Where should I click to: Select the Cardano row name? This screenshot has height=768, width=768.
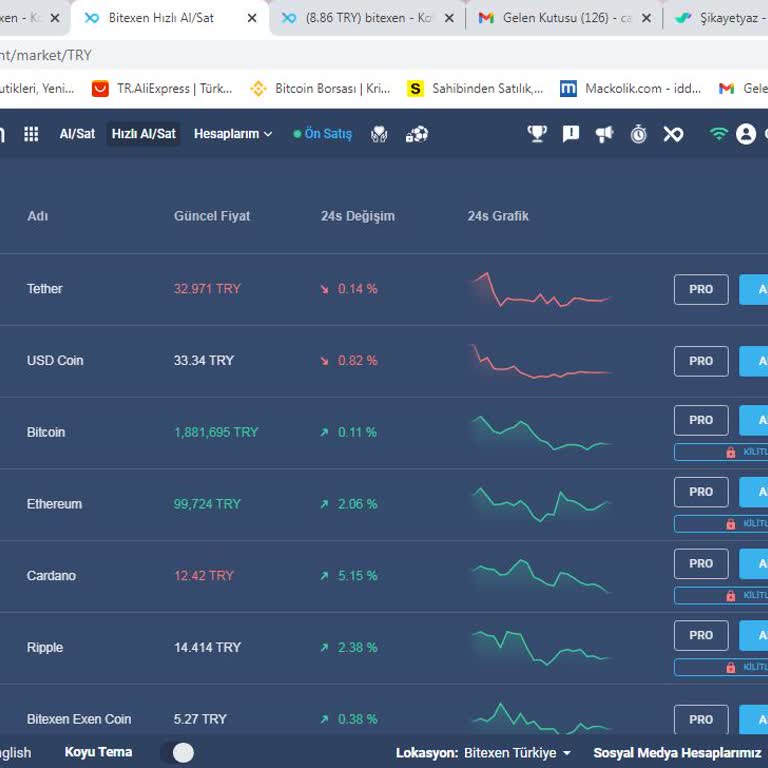click(x=51, y=576)
